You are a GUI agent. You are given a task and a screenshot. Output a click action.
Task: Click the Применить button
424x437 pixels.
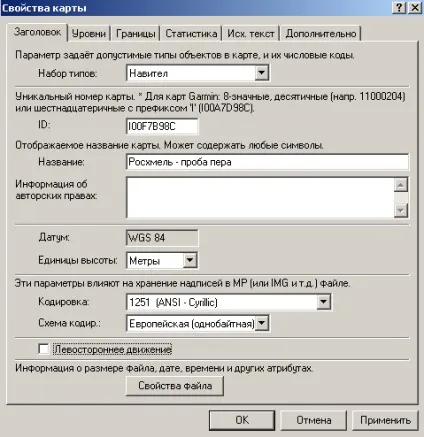pyautogui.click(x=385, y=420)
